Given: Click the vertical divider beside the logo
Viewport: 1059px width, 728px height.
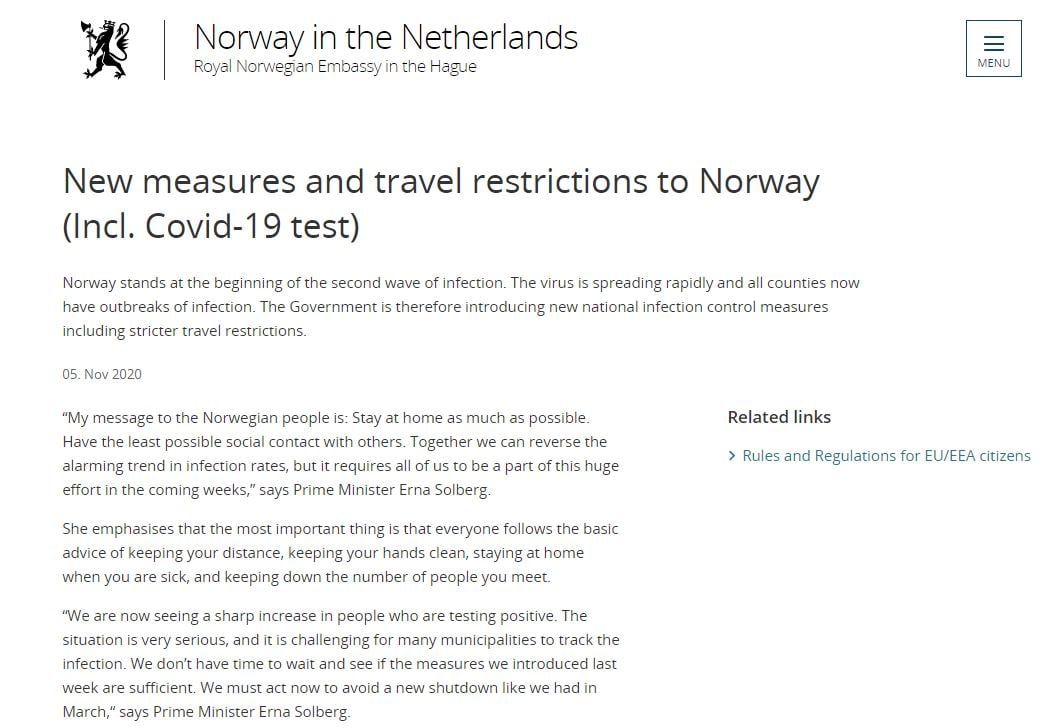Looking at the screenshot, I should click(x=164, y=50).
